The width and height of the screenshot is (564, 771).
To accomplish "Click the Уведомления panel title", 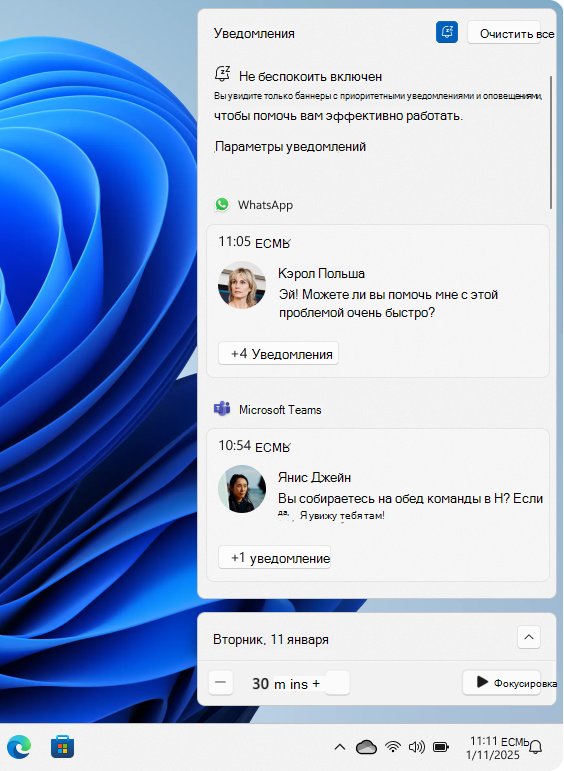I will tap(254, 33).
